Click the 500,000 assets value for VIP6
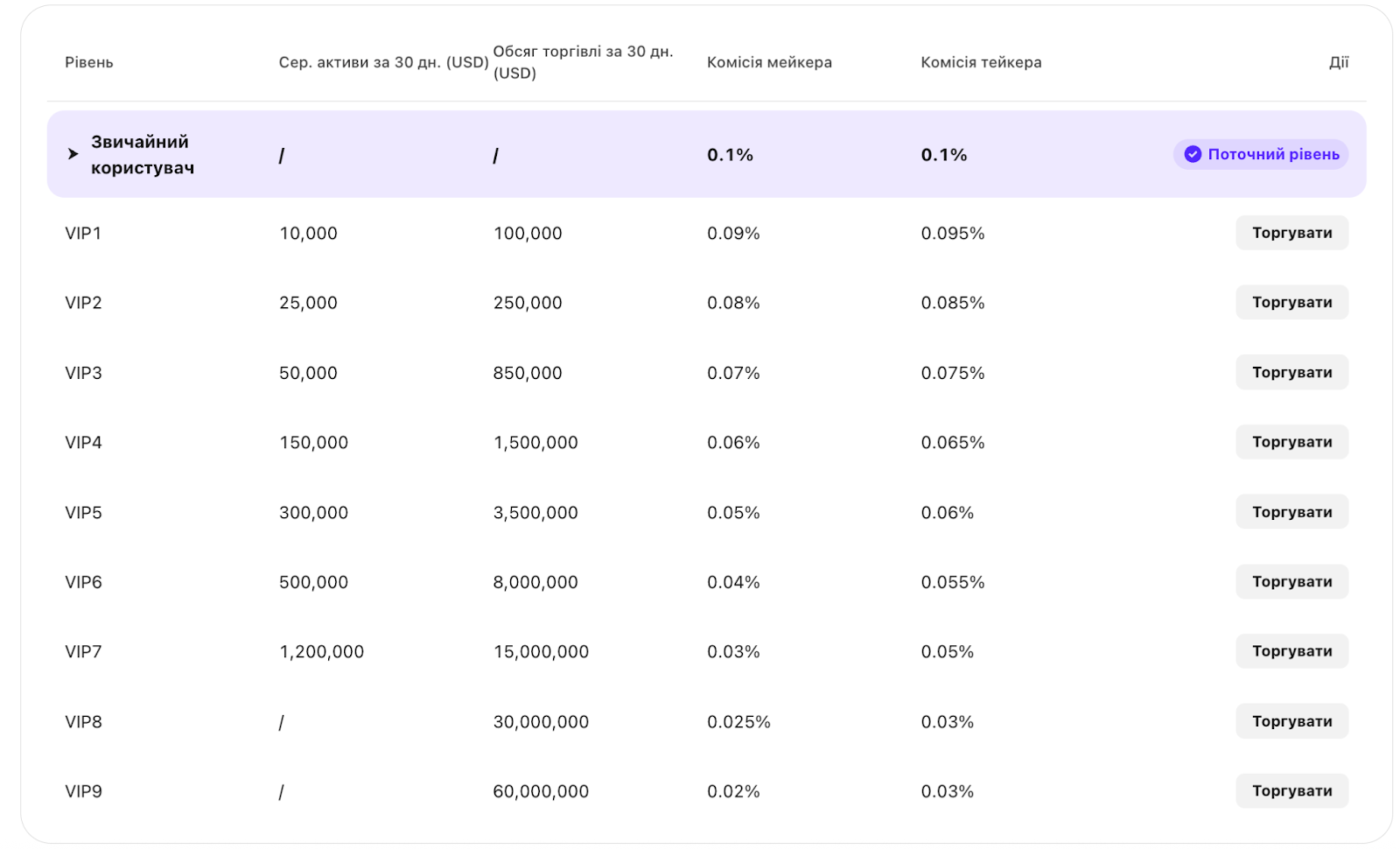This screenshot has height=849, width=1400. (313, 582)
